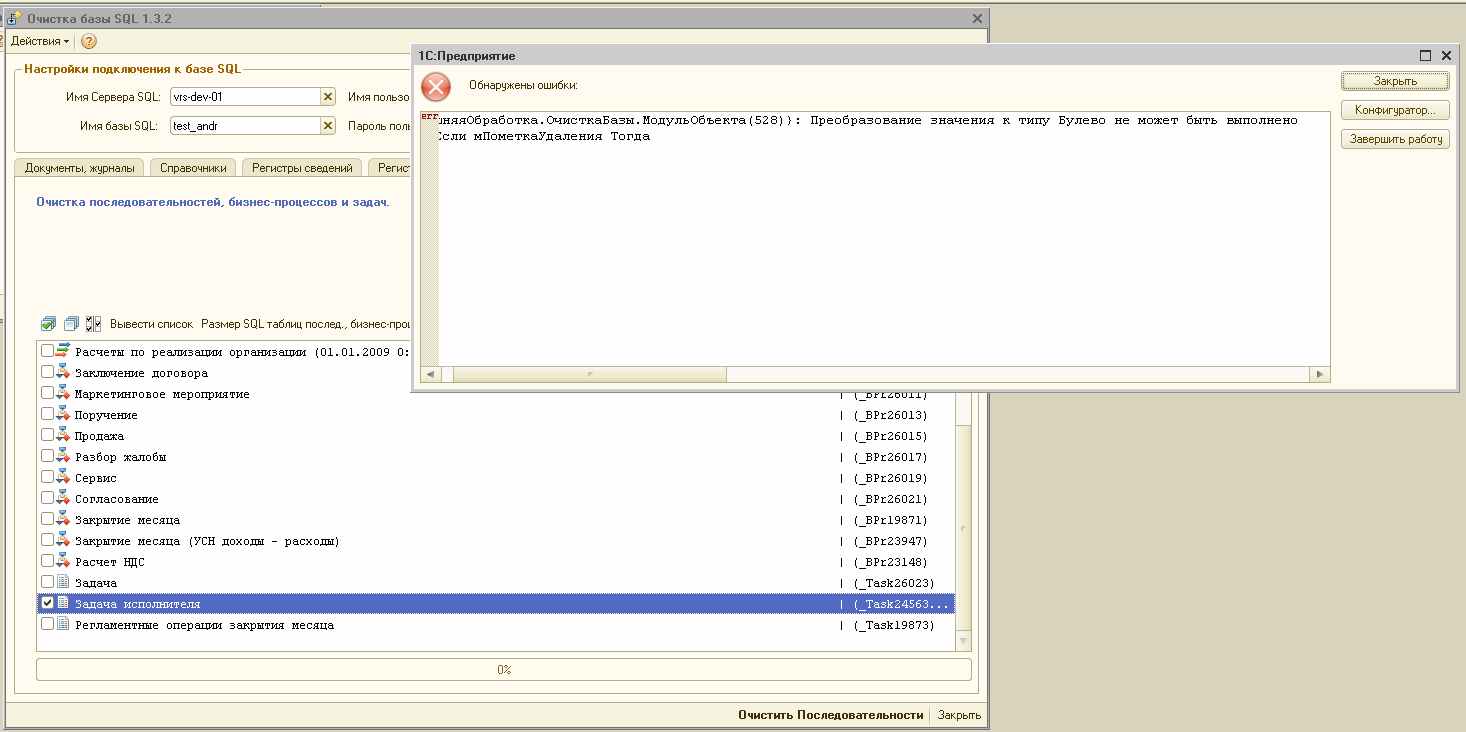Click the 0% progress bar
The height and width of the screenshot is (732, 1466).
504,669
